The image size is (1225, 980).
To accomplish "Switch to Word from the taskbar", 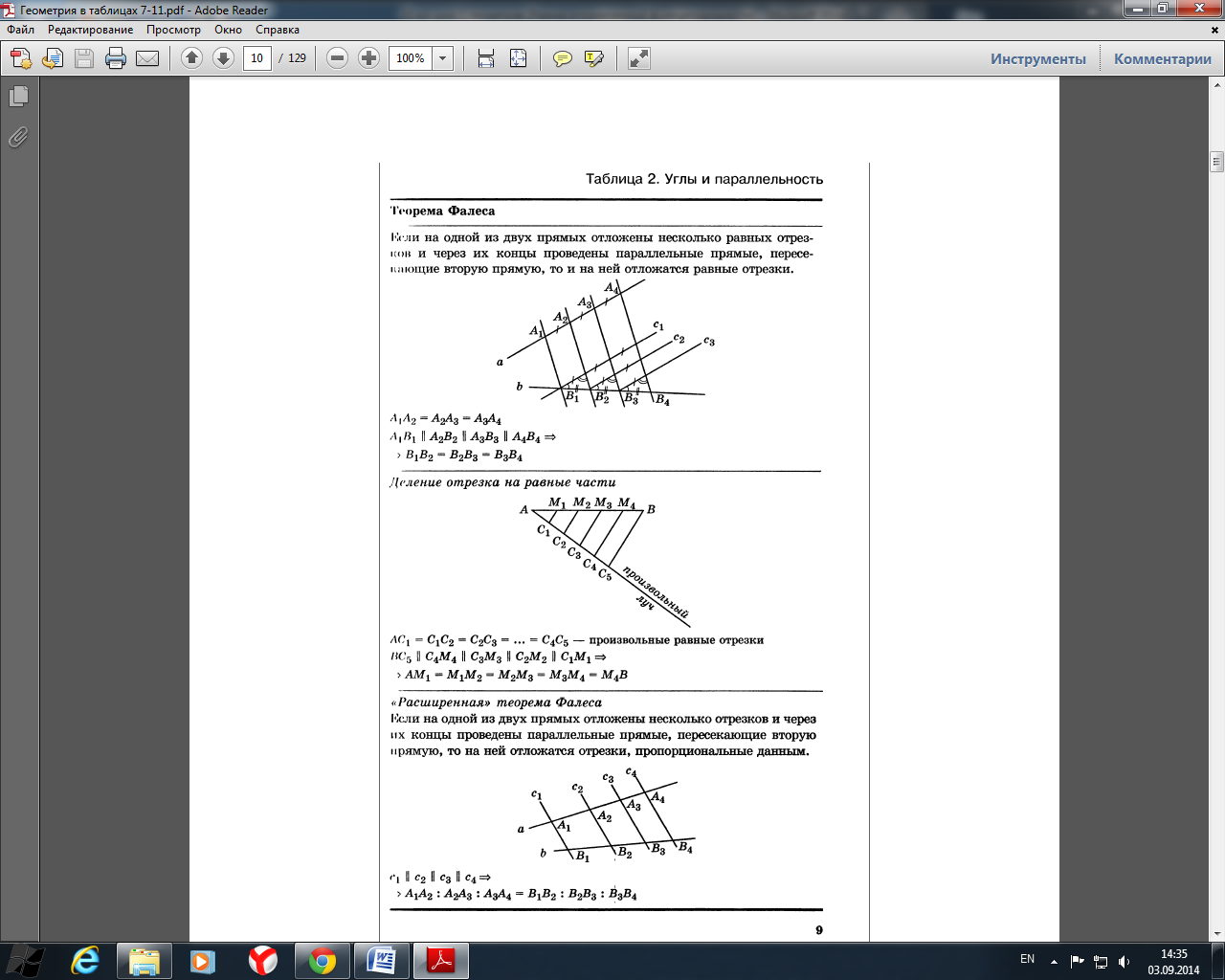I will tap(382, 961).
